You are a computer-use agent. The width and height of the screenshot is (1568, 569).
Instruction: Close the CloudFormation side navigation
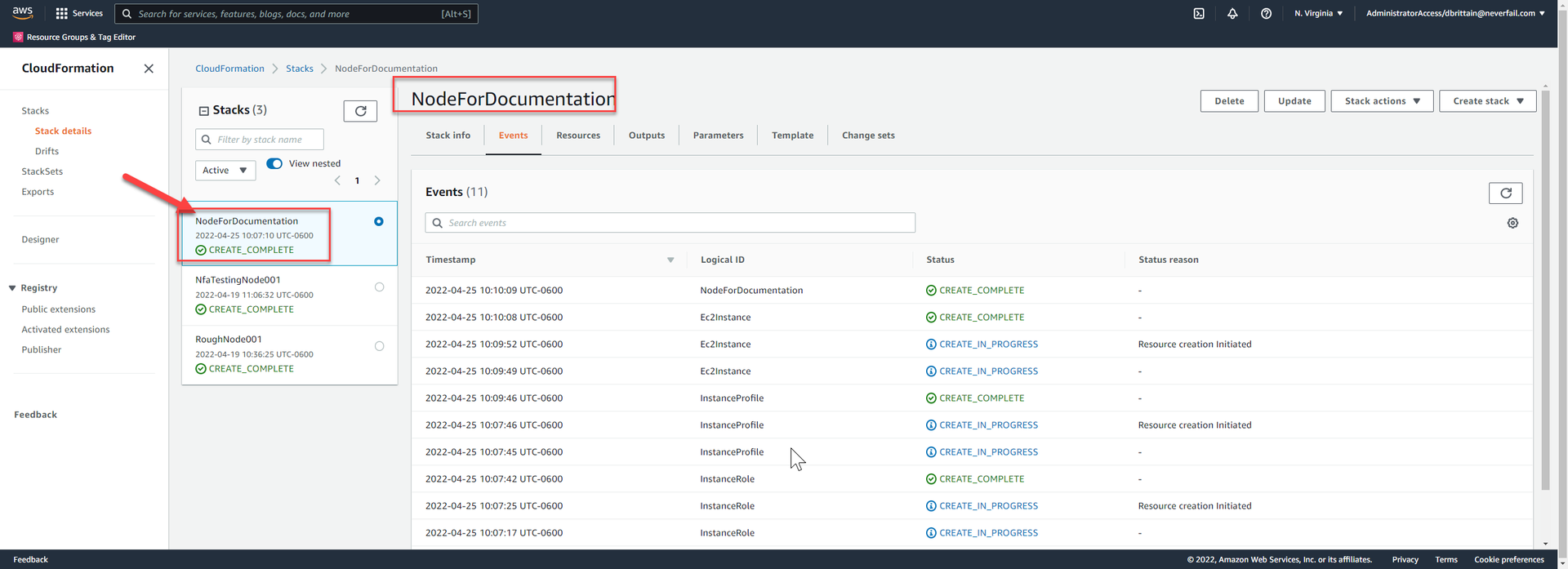click(149, 69)
